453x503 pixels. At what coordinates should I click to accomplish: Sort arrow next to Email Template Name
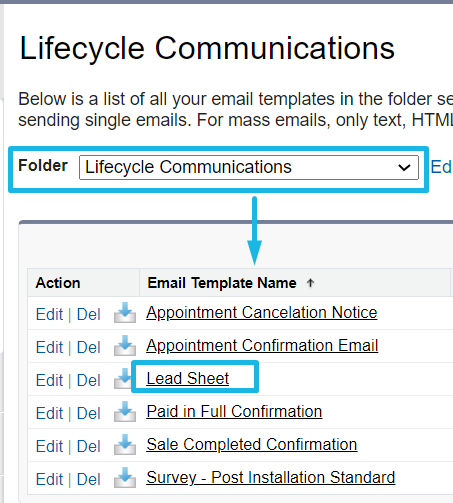pyautogui.click(x=310, y=283)
